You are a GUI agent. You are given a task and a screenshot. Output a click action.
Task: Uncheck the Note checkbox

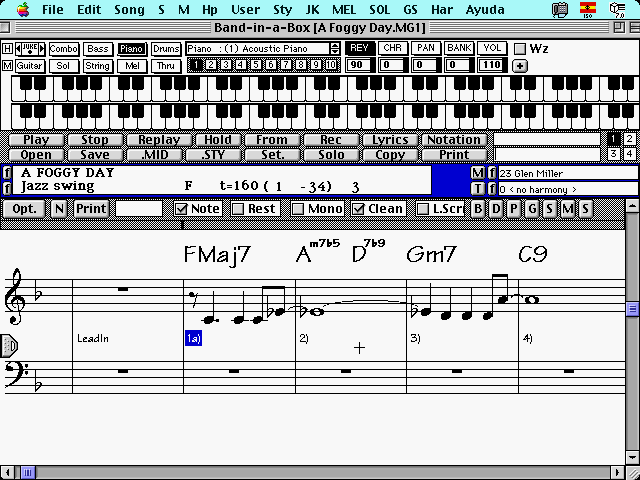(180, 209)
